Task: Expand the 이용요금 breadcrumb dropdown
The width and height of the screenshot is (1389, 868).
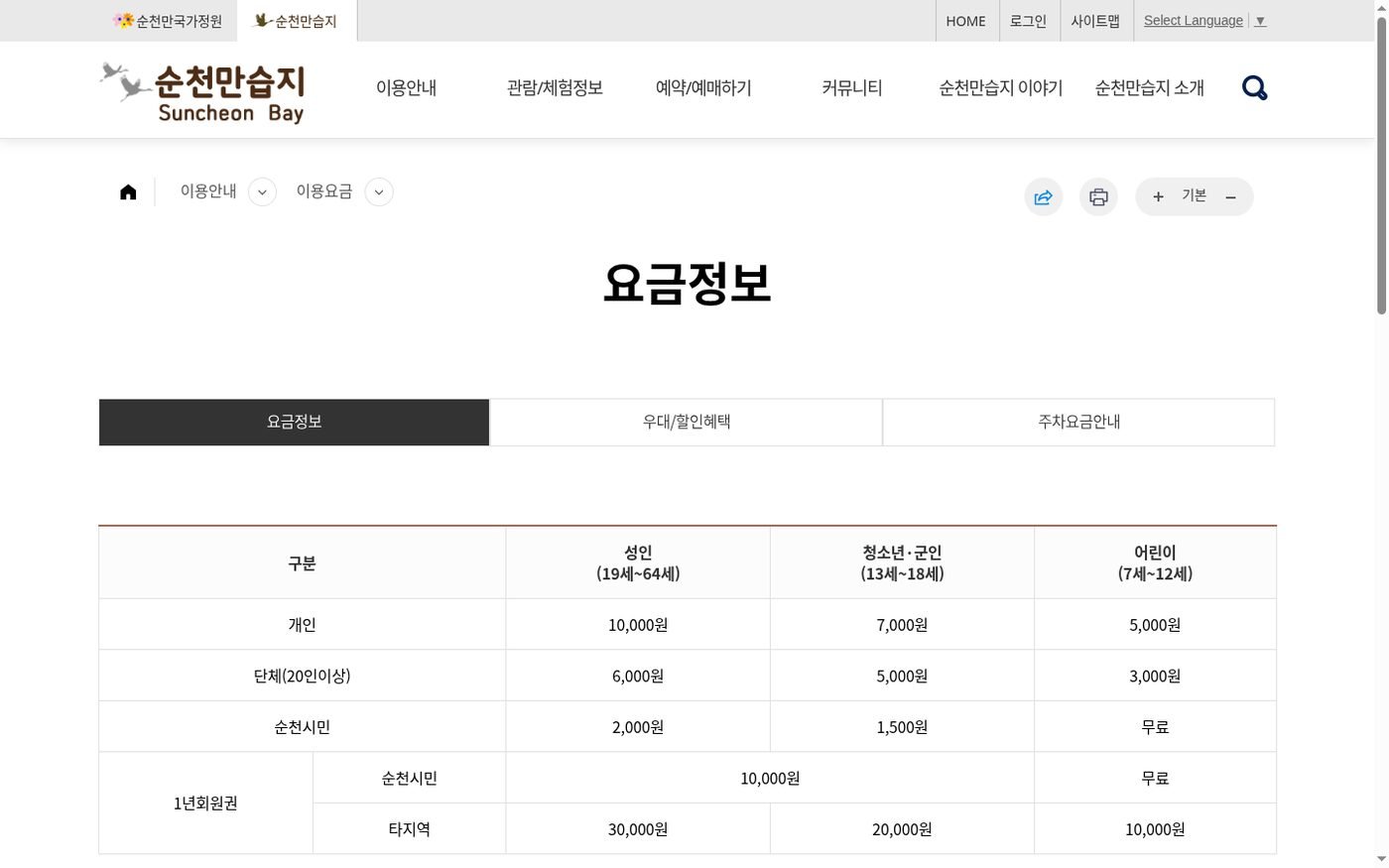Action: point(379,192)
